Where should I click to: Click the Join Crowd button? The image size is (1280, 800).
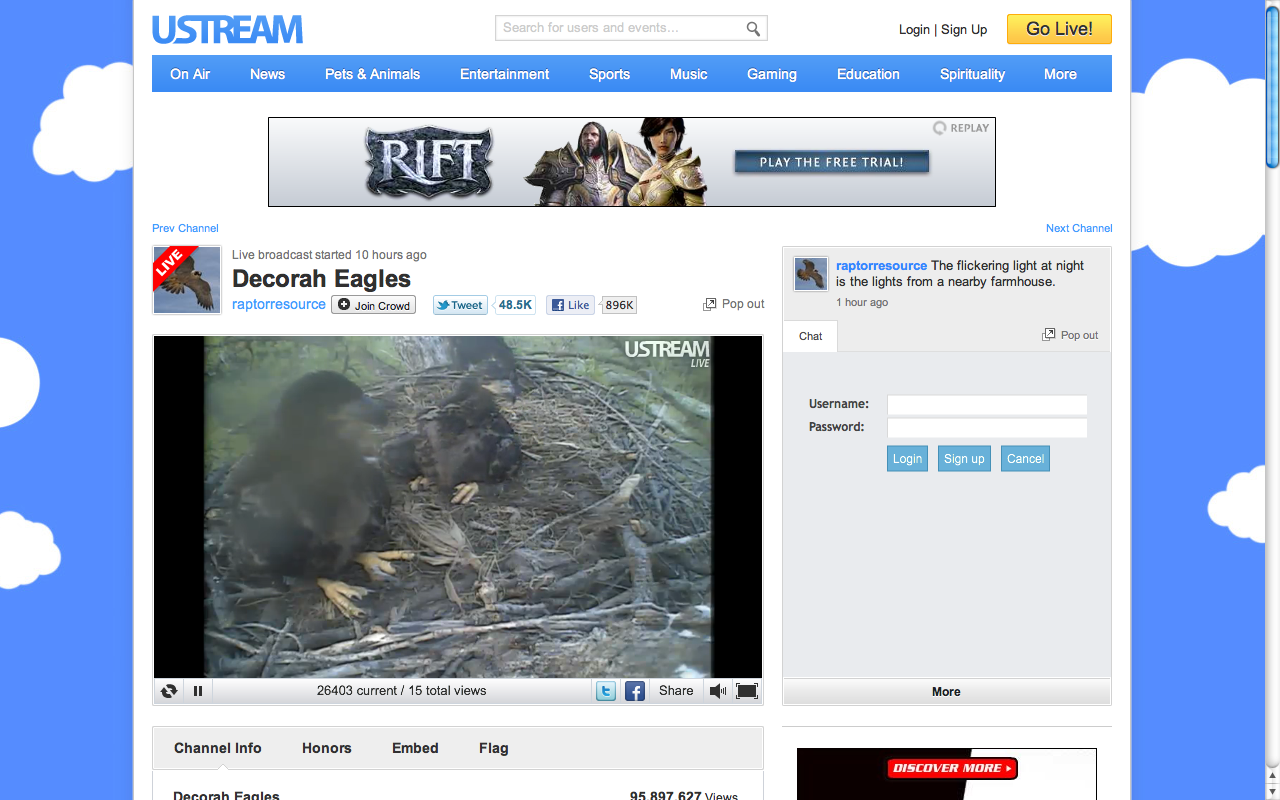click(x=374, y=305)
